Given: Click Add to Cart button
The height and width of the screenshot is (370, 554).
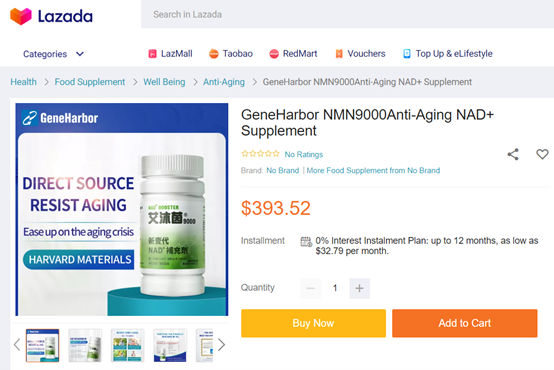Looking at the screenshot, I should (x=465, y=323).
